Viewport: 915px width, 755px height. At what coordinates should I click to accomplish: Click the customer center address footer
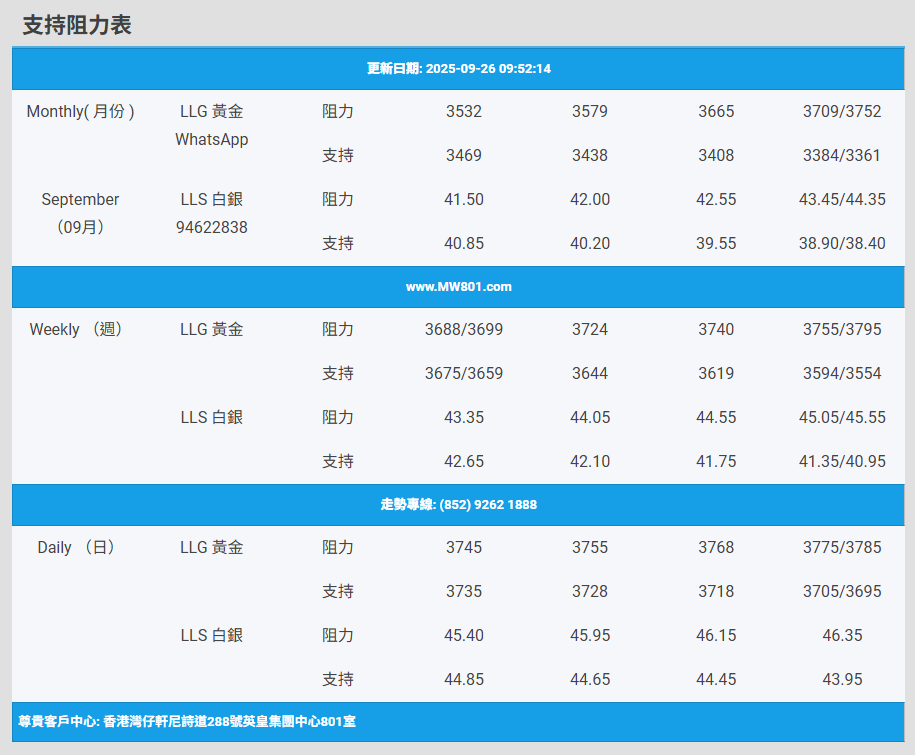[x=187, y=721]
